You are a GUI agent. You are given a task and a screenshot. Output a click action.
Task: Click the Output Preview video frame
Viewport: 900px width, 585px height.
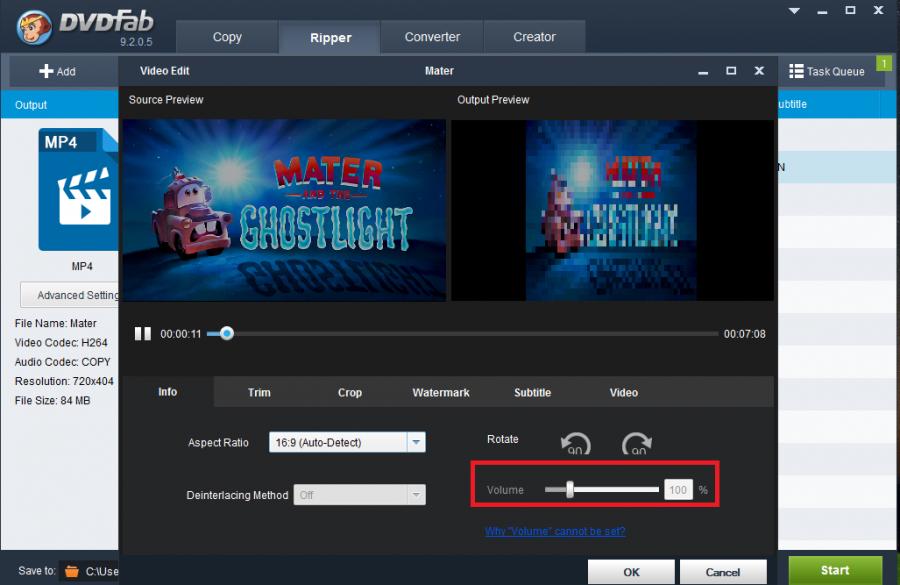point(612,210)
